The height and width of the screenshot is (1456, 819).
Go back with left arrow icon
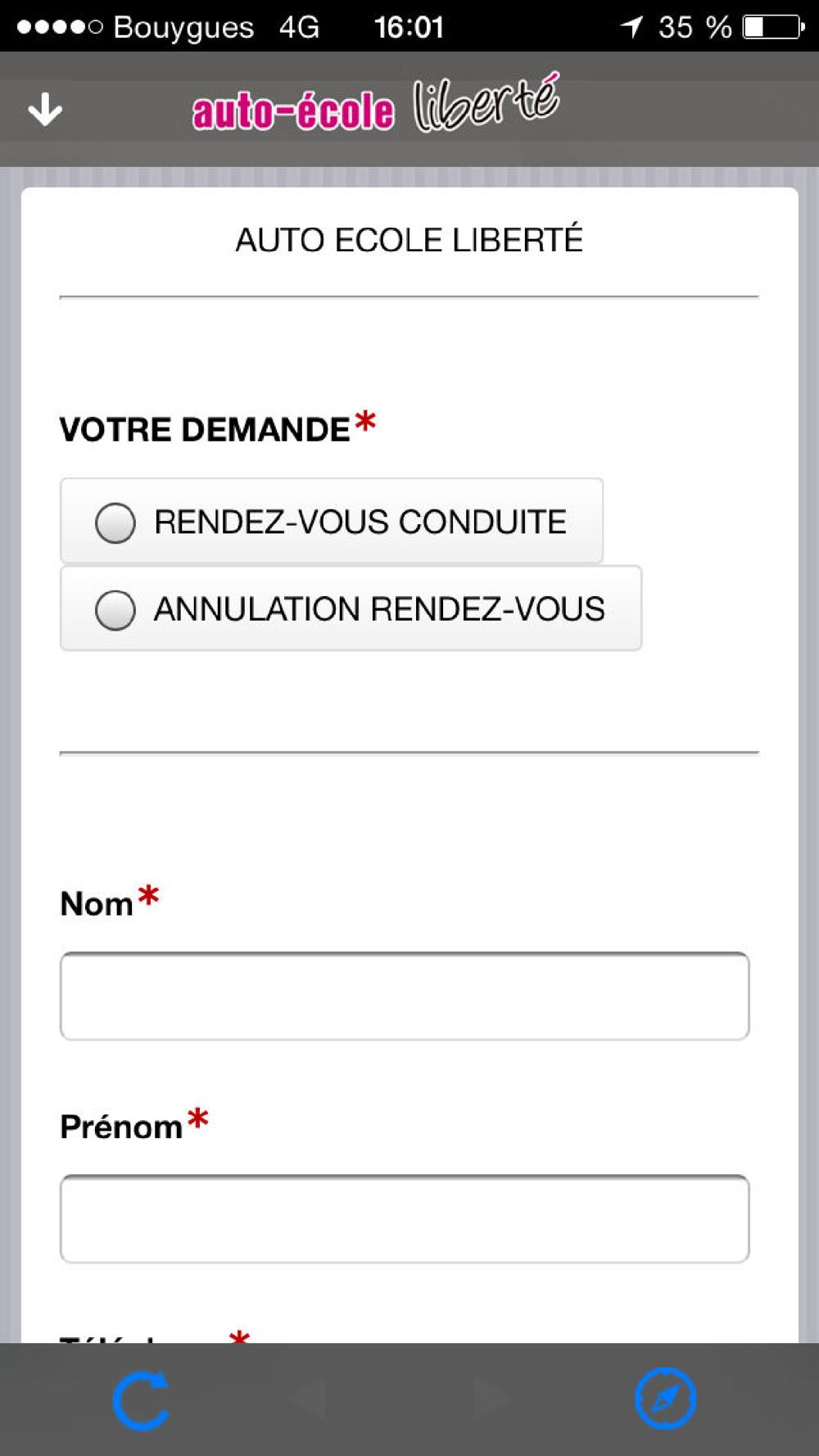tap(308, 1399)
